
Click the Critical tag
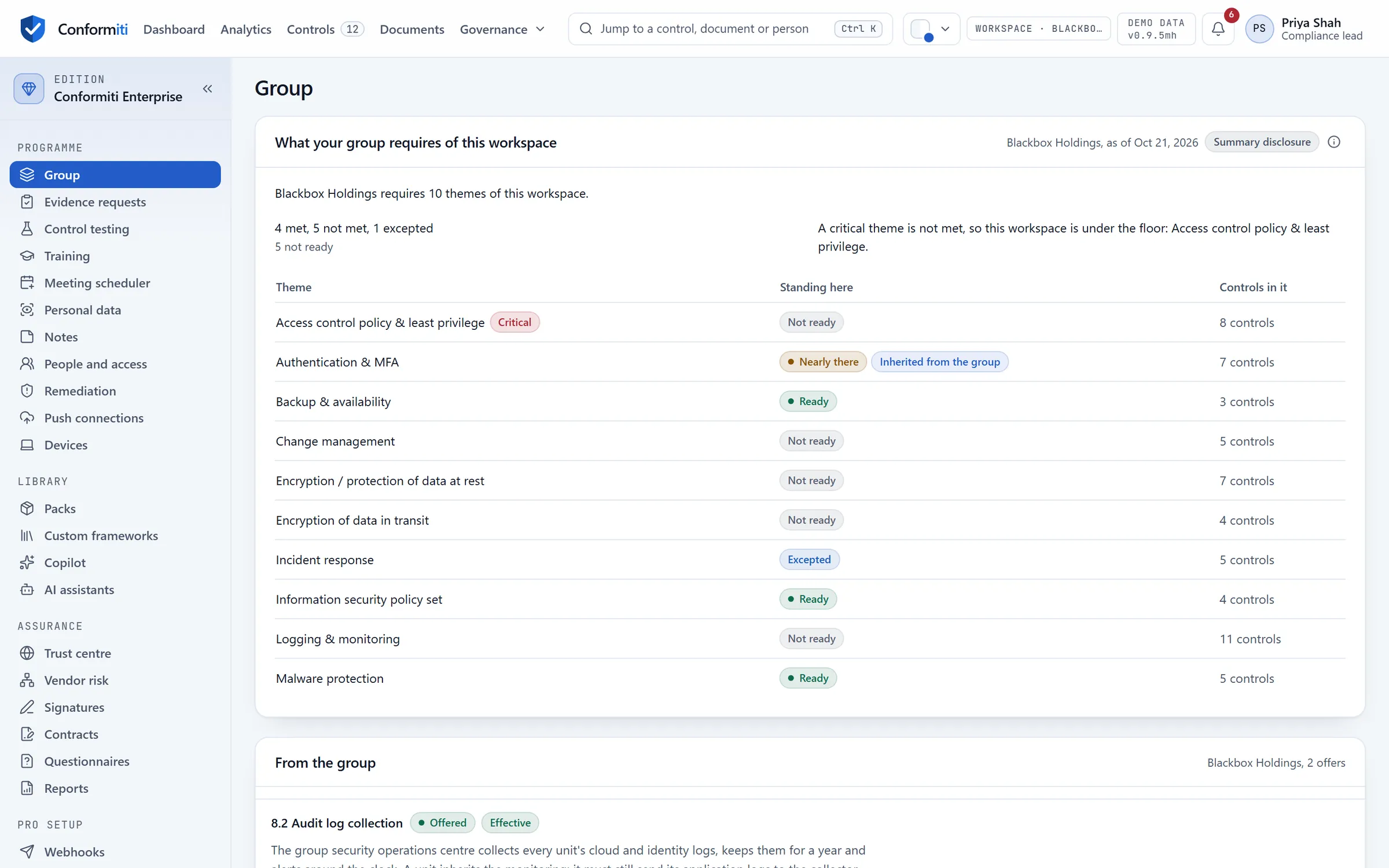[515, 322]
